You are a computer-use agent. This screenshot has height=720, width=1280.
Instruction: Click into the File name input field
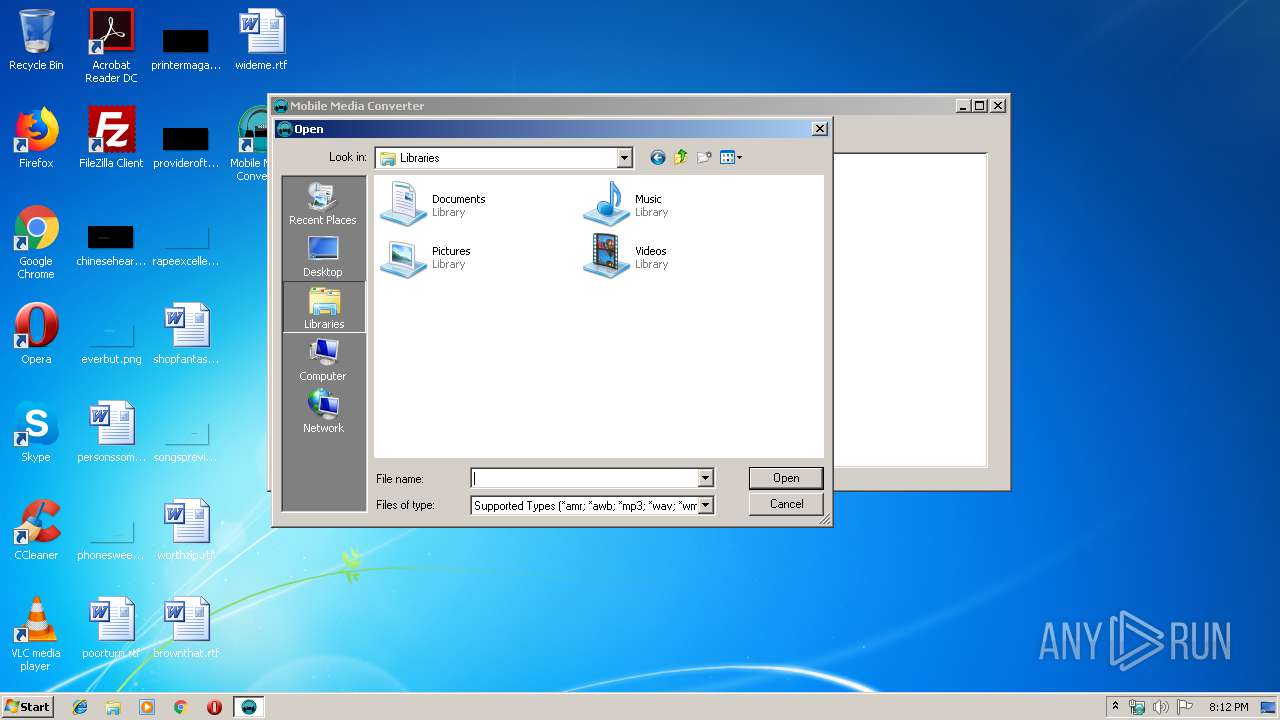coord(584,478)
